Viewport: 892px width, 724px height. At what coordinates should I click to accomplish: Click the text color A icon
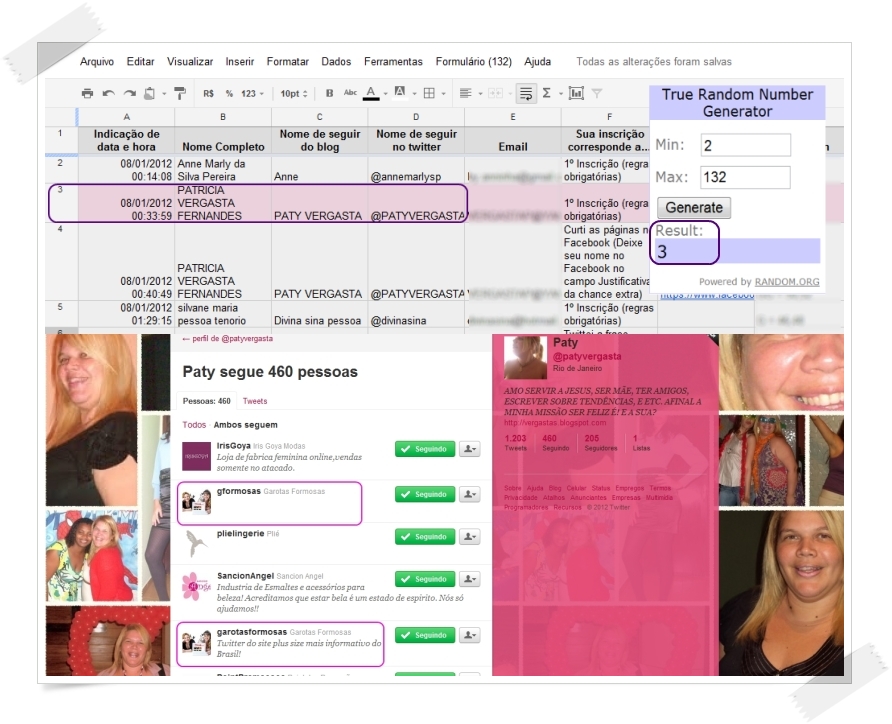(x=371, y=93)
